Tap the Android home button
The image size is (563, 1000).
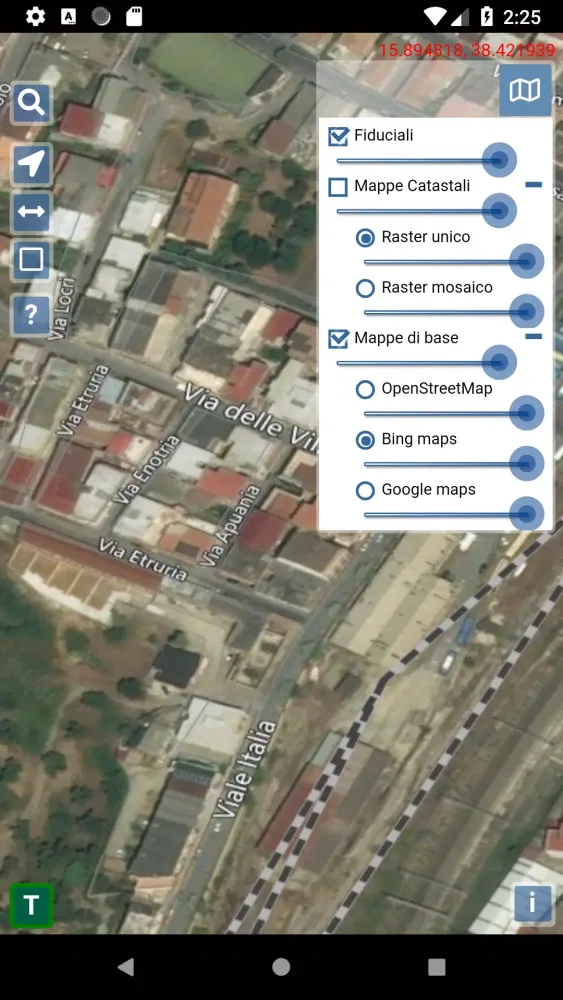pyautogui.click(x=281, y=967)
